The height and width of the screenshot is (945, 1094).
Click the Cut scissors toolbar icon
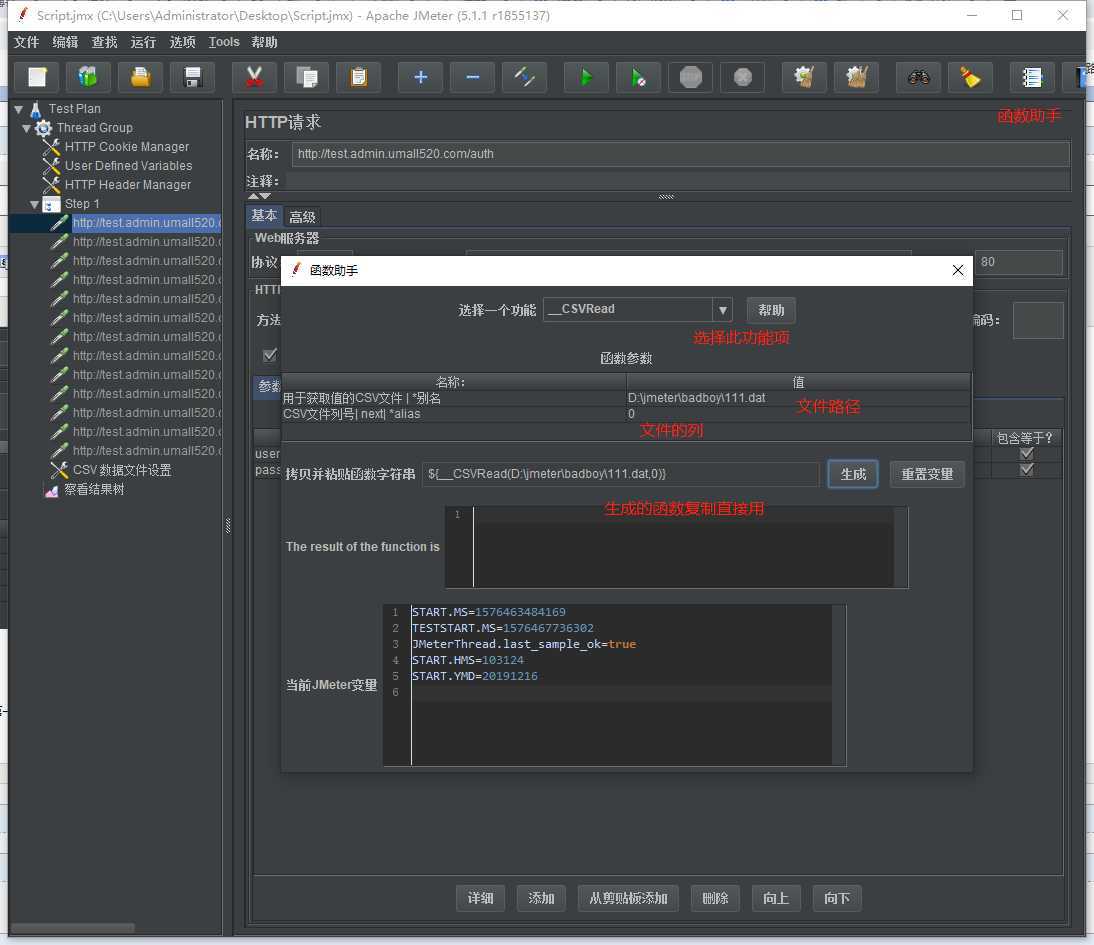(x=254, y=77)
